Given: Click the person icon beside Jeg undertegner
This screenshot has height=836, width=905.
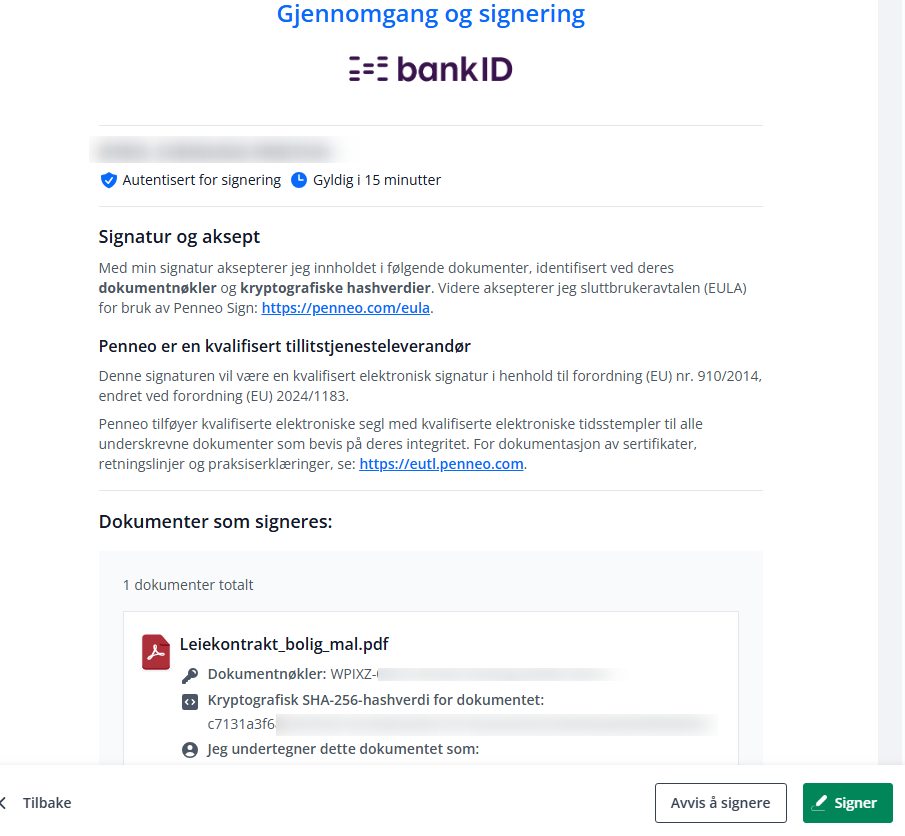Looking at the screenshot, I should [x=190, y=749].
